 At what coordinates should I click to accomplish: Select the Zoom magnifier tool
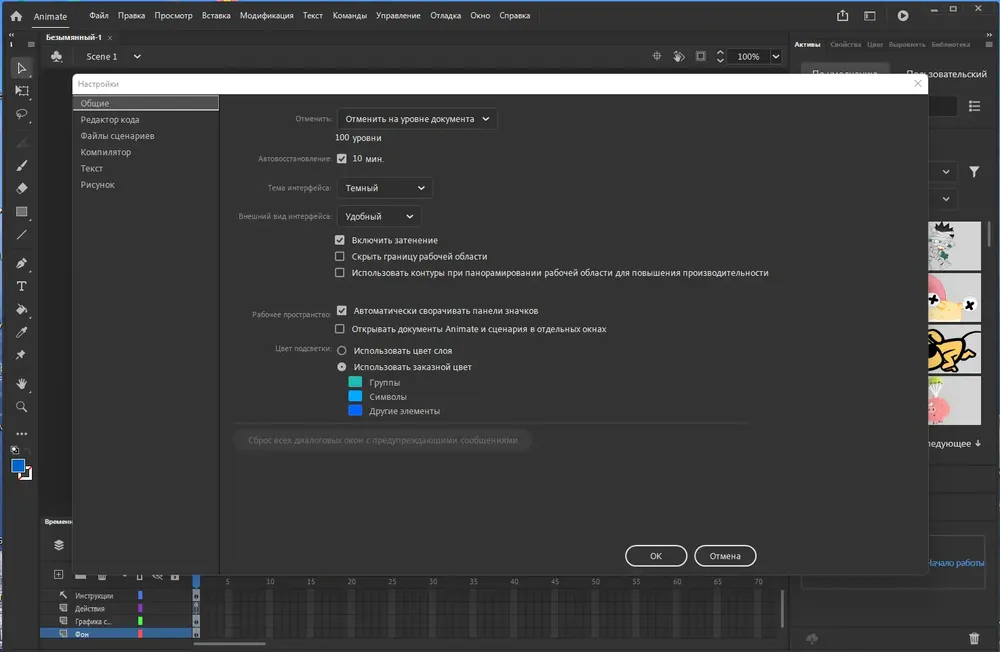[x=22, y=406]
